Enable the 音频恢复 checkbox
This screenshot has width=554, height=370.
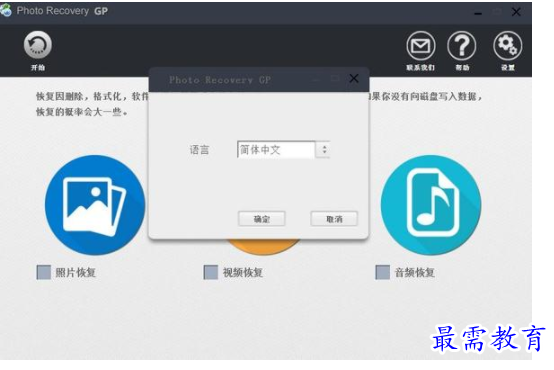coord(383,272)
